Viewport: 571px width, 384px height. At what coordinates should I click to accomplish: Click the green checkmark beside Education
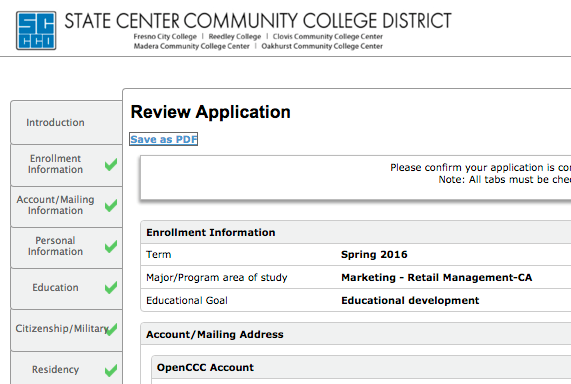pyautogui.click(x=111, y=287)
